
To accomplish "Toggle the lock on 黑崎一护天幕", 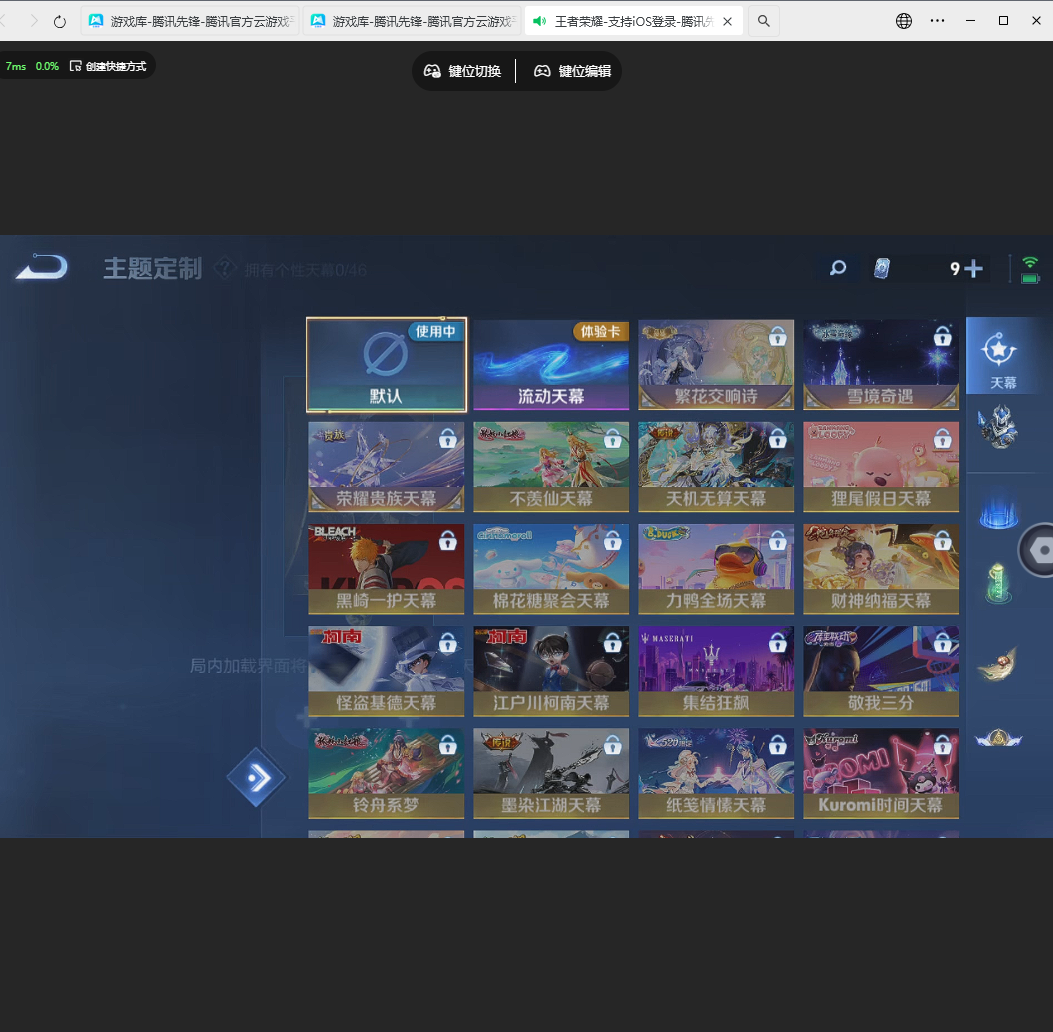I will pyautogui.click(x=447, y=542).
